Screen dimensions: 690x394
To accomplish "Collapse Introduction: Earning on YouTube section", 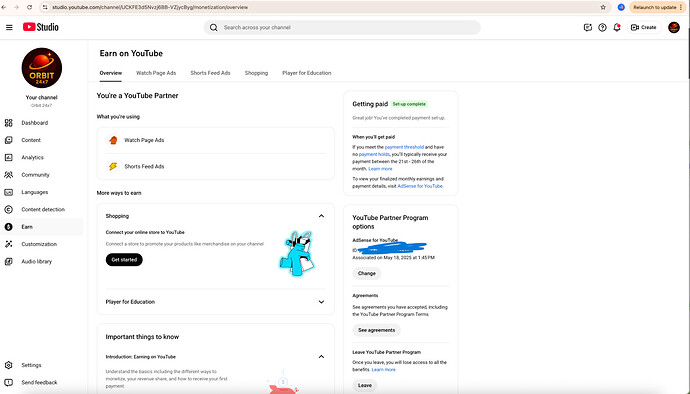I will [321, 357].
